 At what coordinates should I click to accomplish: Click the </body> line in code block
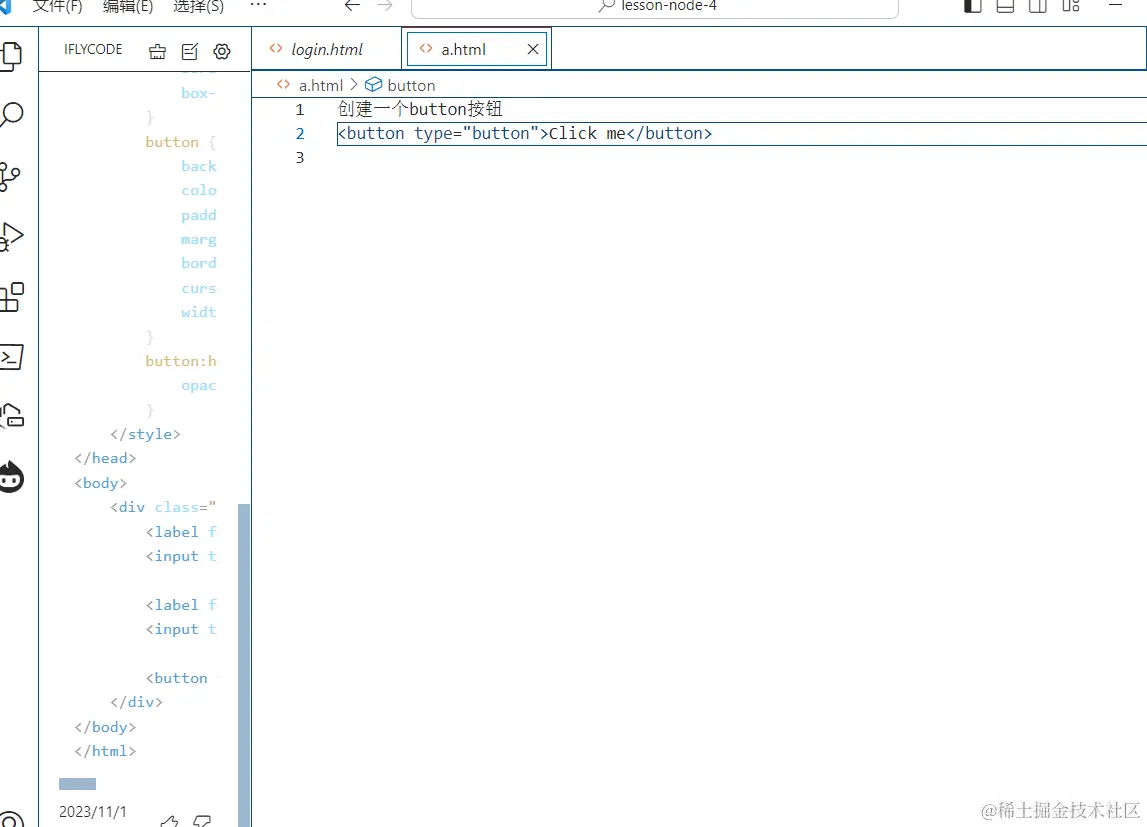coord(105,727)
